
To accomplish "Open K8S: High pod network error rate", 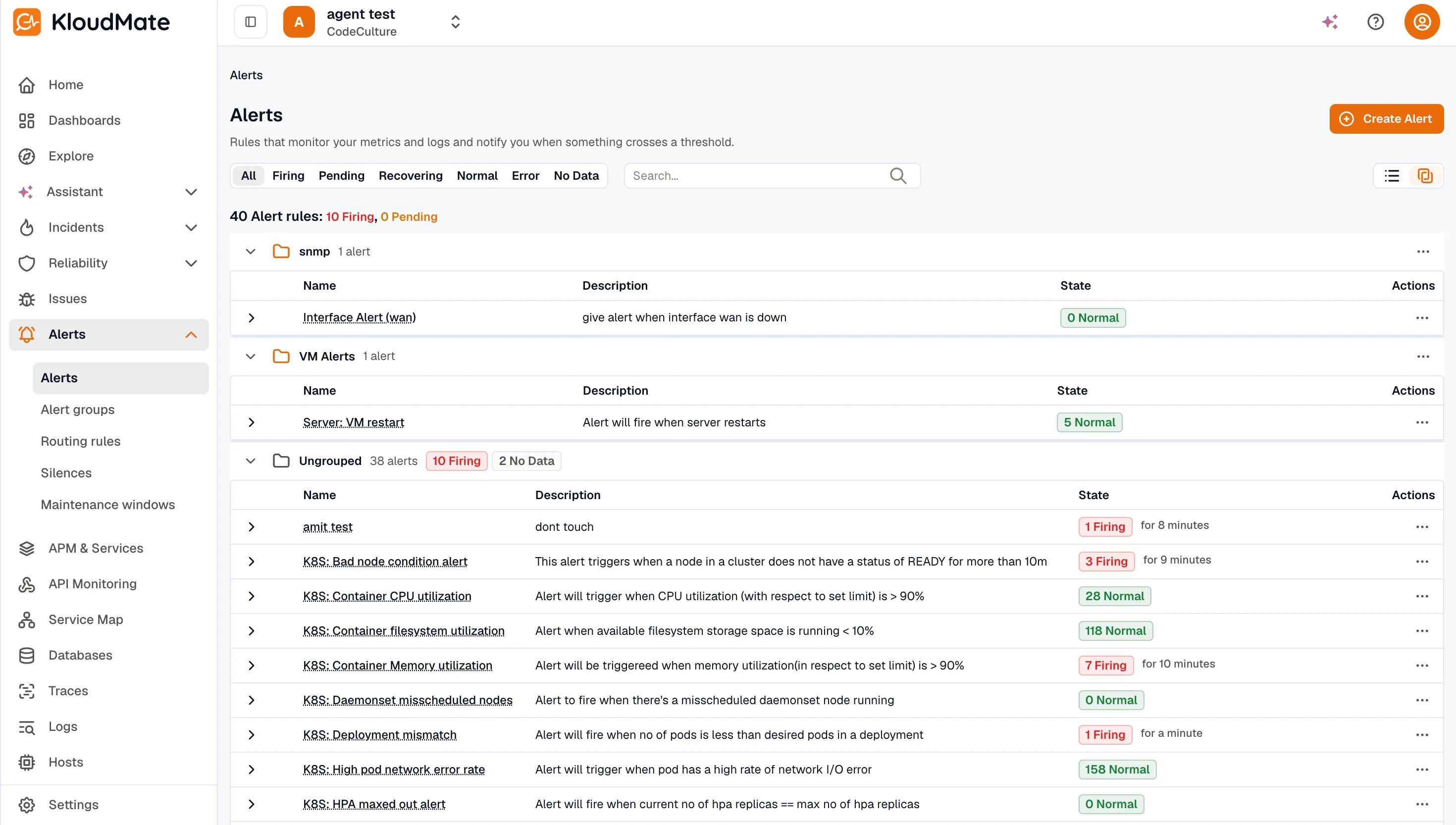I will click(x=394, y=770).
